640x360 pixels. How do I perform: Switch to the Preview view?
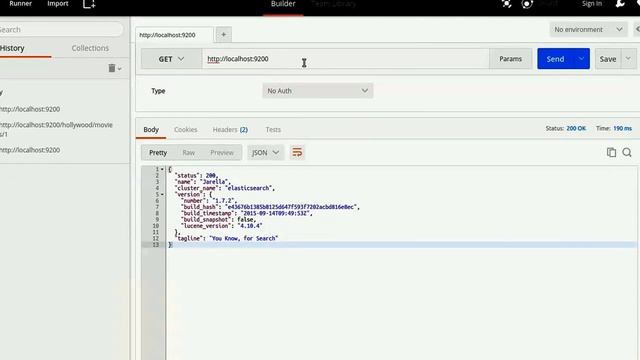(x=222, y=153)
